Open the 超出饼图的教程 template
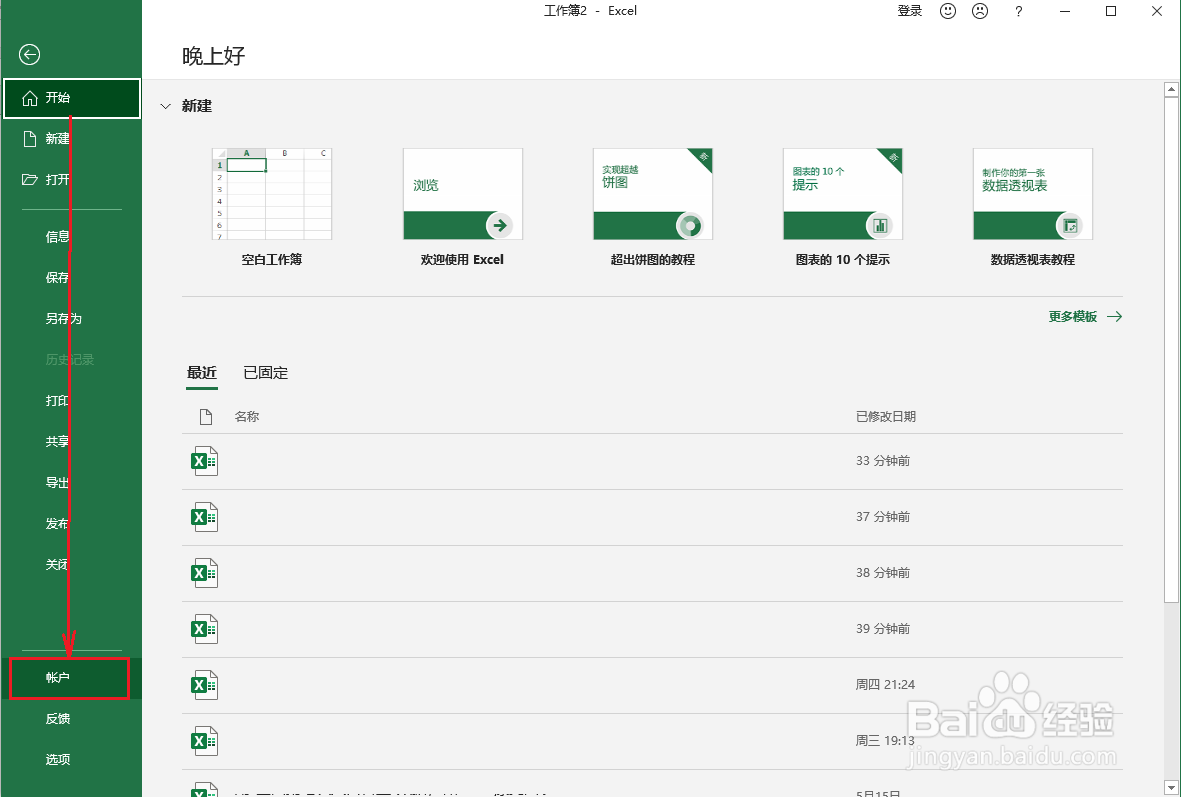Image resolution: width=1181 pixels, height=797 pixels. pyautogui.click(x=652, y=207)
